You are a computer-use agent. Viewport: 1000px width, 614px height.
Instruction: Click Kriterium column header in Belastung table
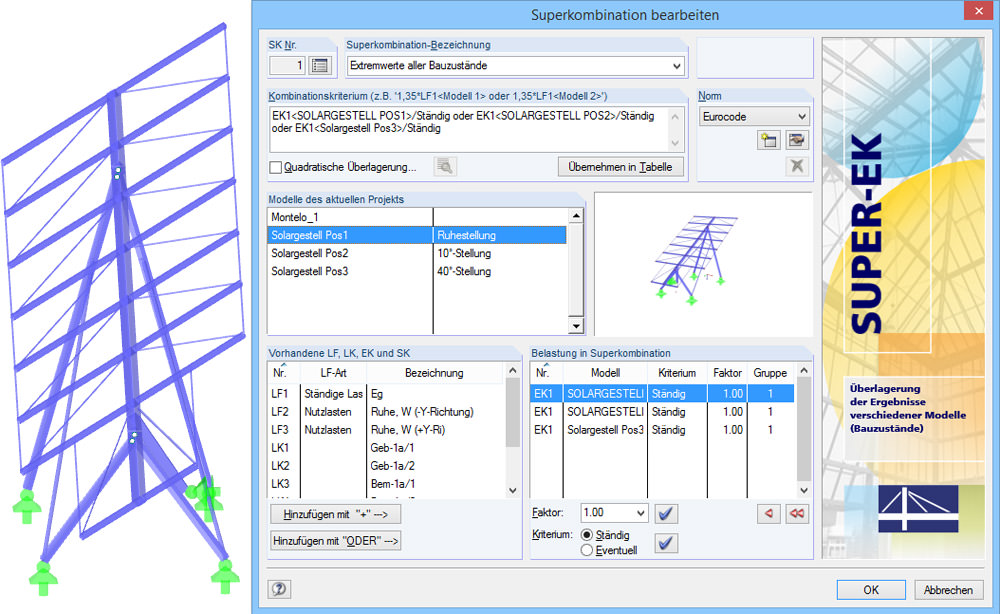tap(677, 373)
